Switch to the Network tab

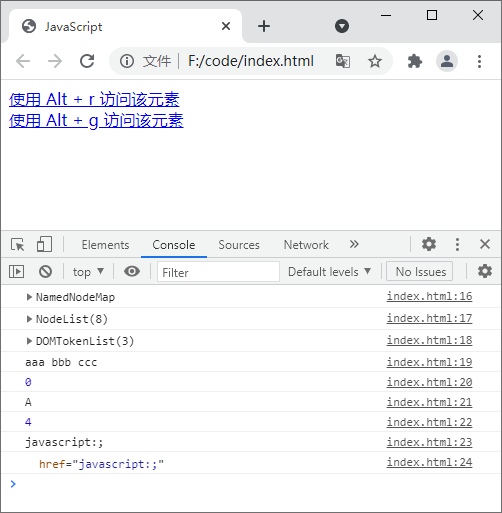tap(306, 245)
